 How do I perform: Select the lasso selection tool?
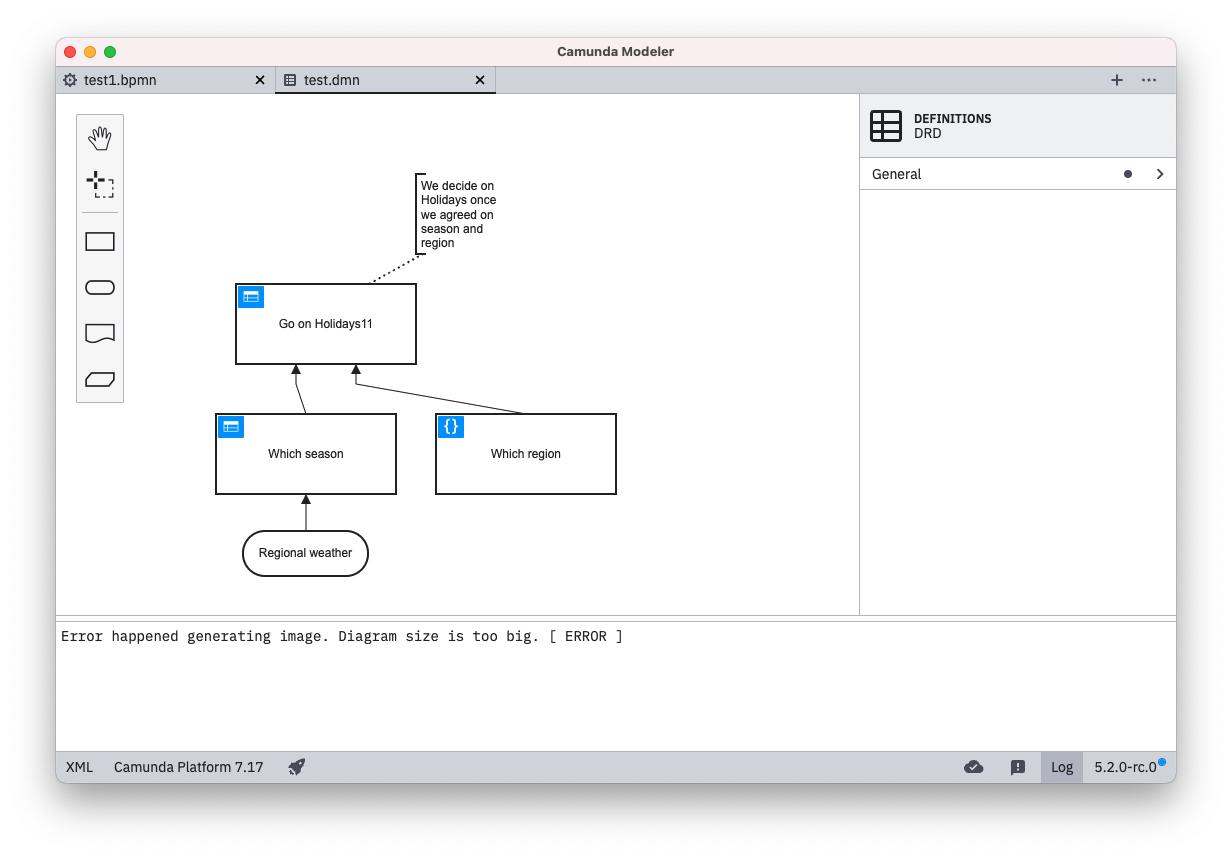click(x=100, y=184)
